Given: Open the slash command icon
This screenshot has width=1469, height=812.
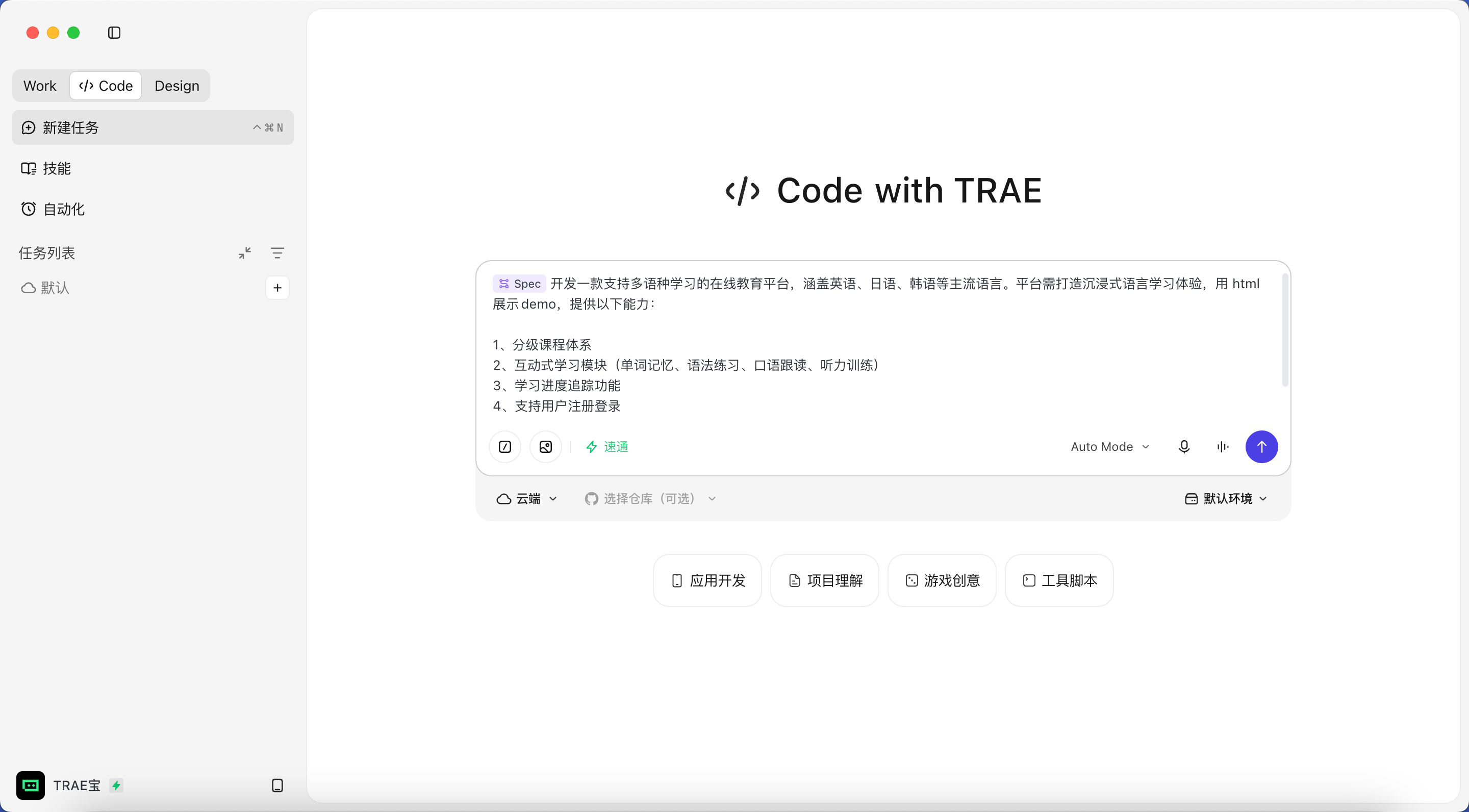Looking at the screenshot, I should pyautogui.click(x=504, y=446).
